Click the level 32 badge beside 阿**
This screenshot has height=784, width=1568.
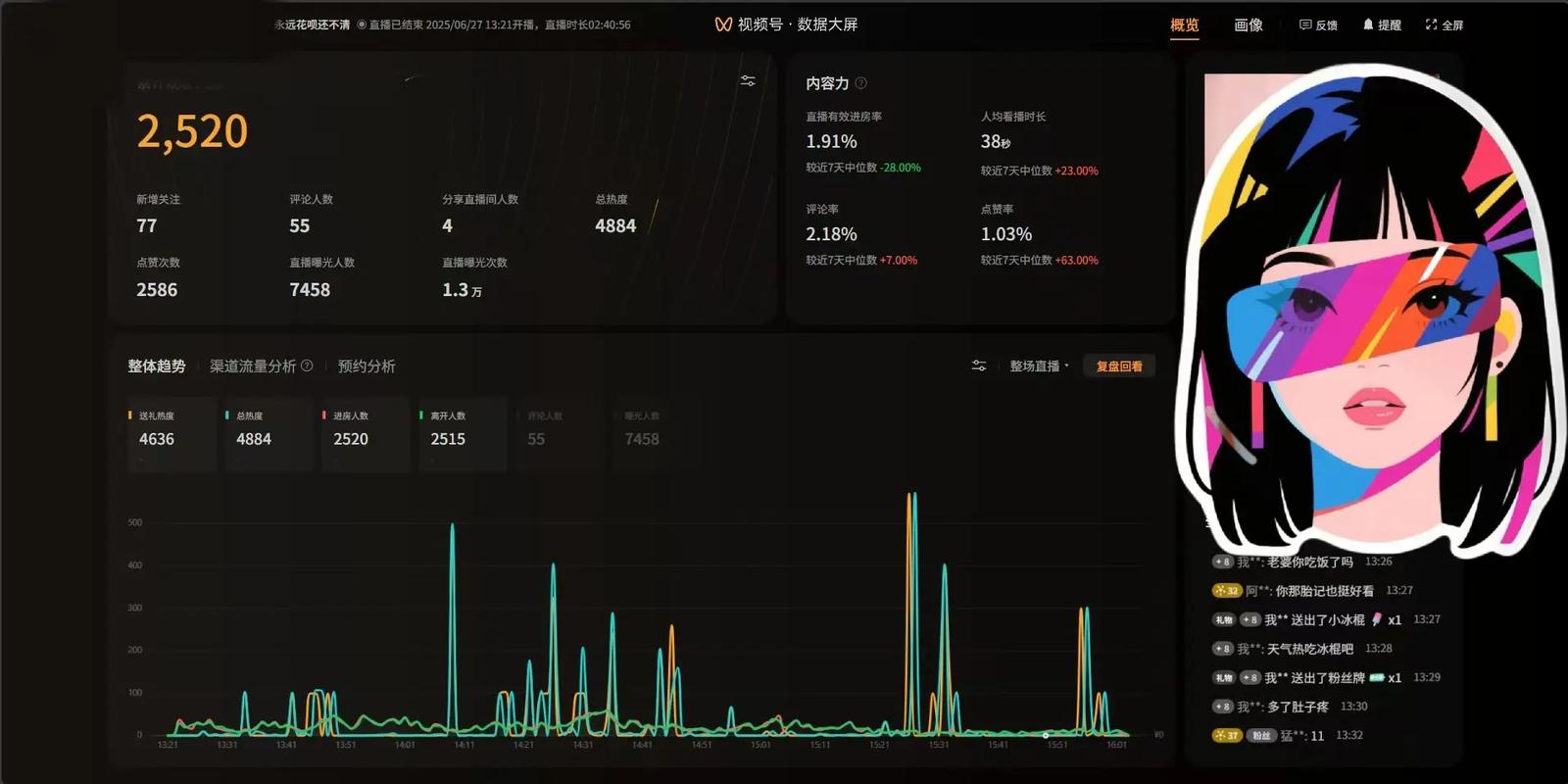[1227, 591]
